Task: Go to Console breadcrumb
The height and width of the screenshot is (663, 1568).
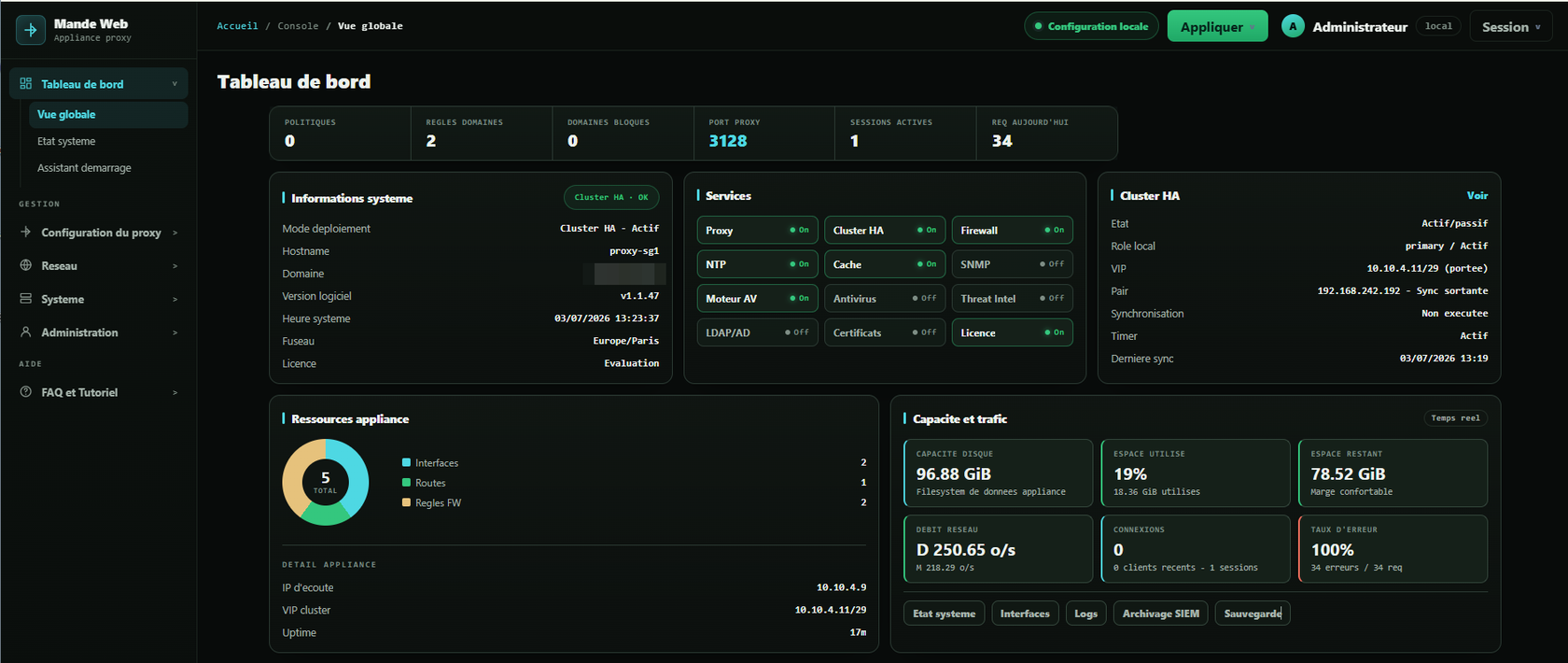Action: click(x=298, y=26)
